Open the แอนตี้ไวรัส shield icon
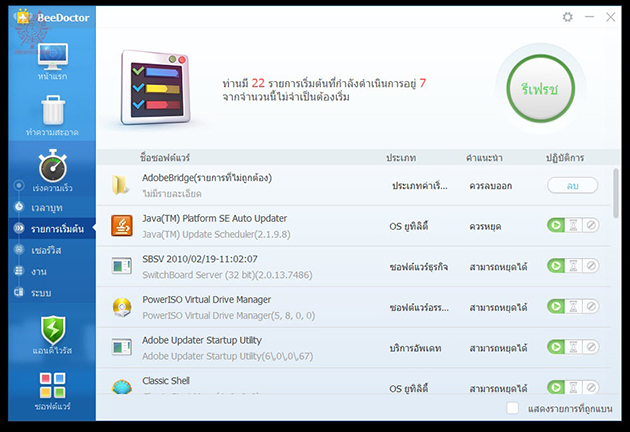Viewport: 630px width, 432px height. click(53, 330)
